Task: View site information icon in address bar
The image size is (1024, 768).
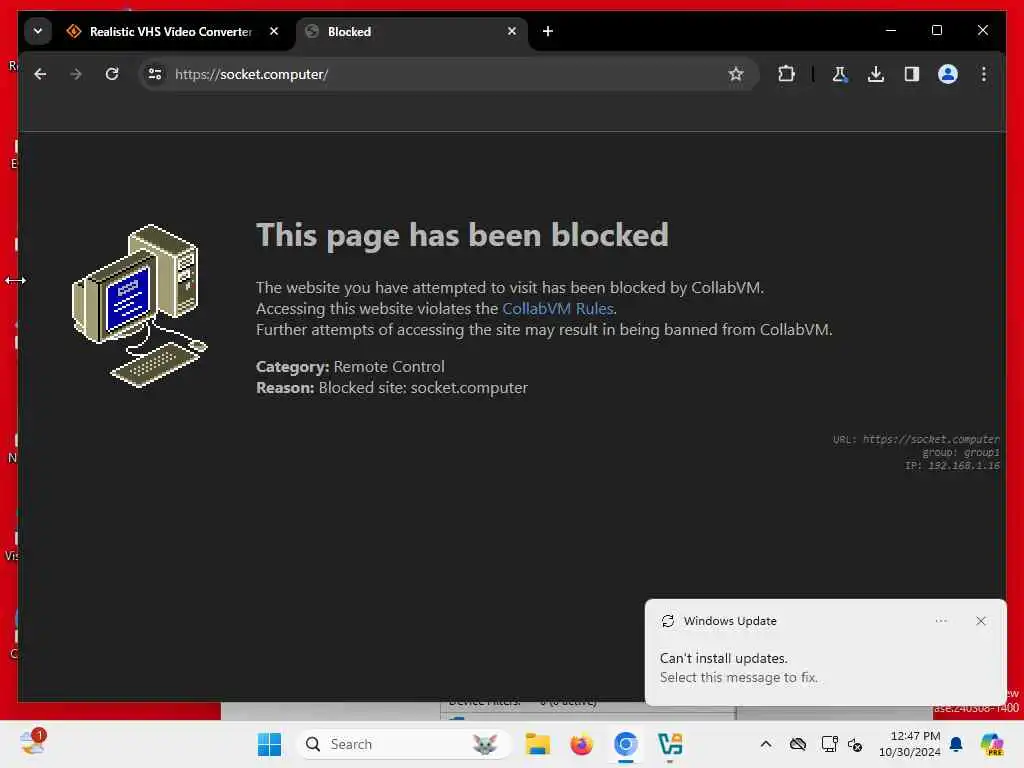Action: coord(155,74)
